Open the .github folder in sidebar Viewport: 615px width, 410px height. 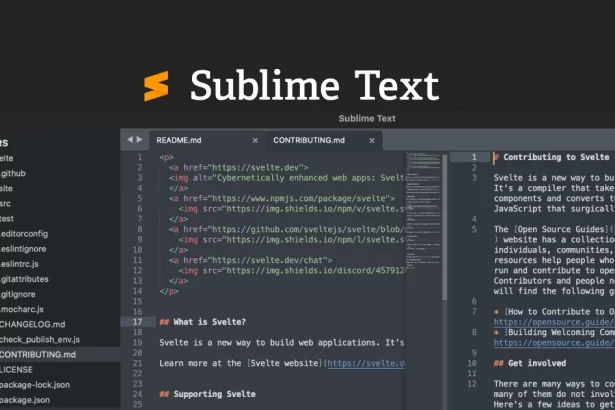point(13,173)
